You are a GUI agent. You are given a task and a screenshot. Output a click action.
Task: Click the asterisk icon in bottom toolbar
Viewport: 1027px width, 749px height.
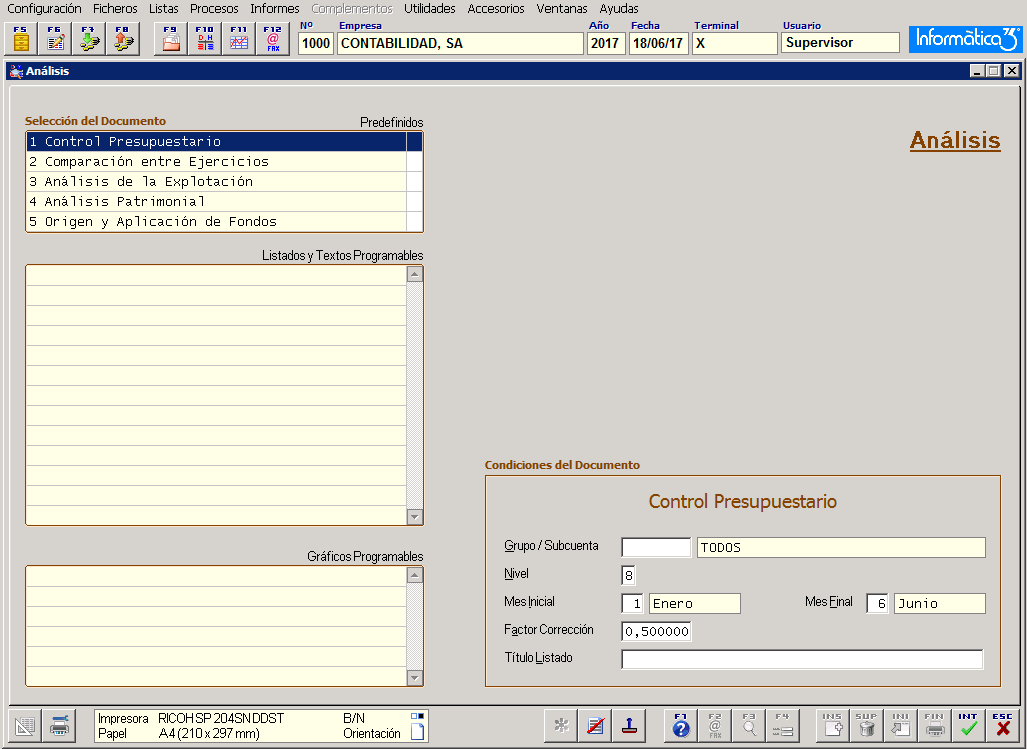(x=561, y=725)
